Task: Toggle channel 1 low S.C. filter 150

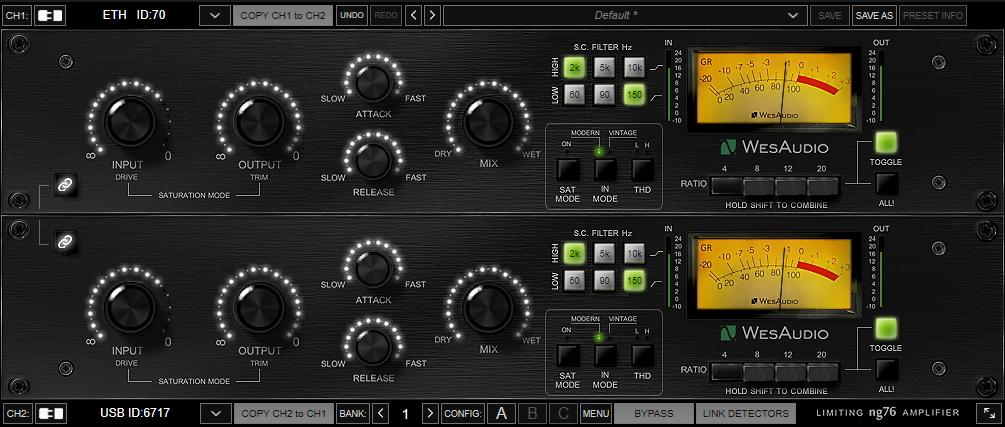Action: click(635, 95)
